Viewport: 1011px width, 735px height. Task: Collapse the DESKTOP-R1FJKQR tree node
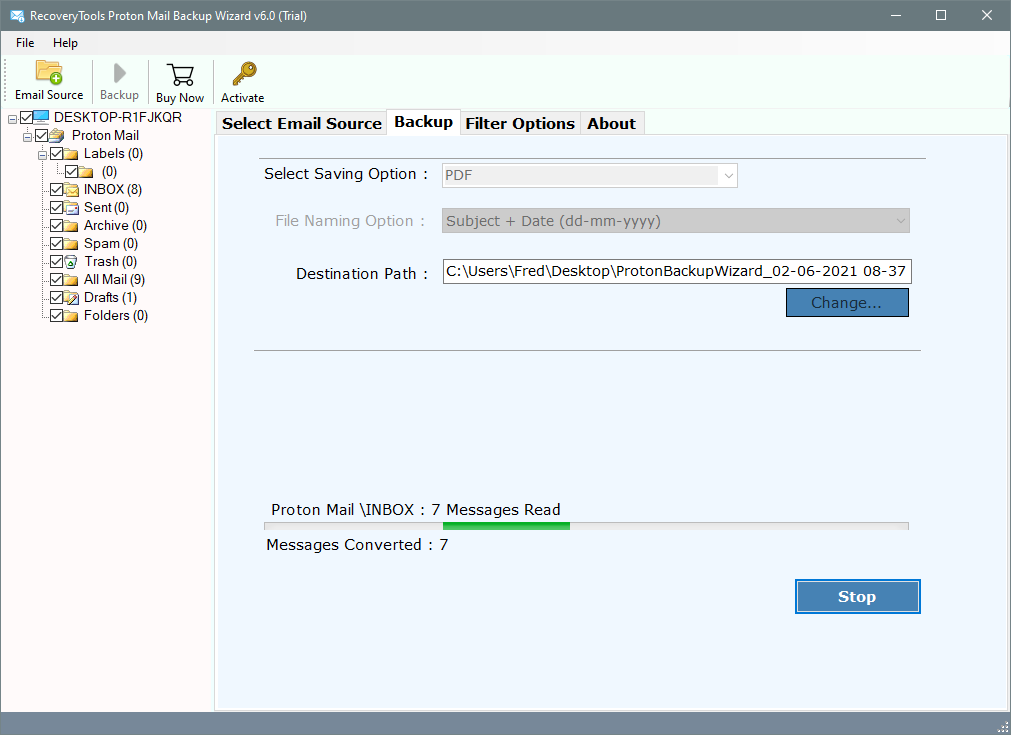pyautogui.click(x=12, y=119)
